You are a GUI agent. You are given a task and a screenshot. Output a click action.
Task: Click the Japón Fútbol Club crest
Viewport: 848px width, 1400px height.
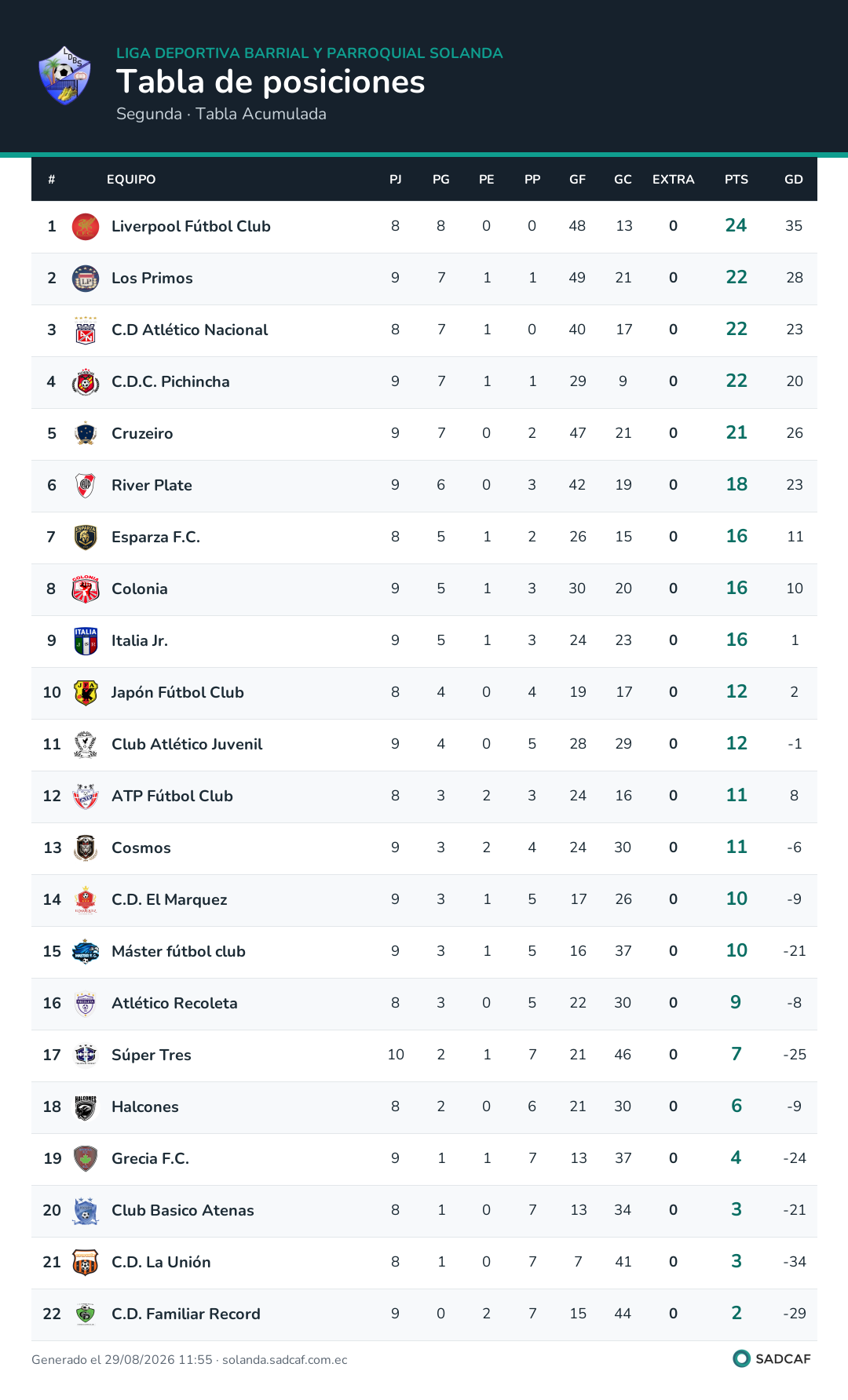pos(86,693)
